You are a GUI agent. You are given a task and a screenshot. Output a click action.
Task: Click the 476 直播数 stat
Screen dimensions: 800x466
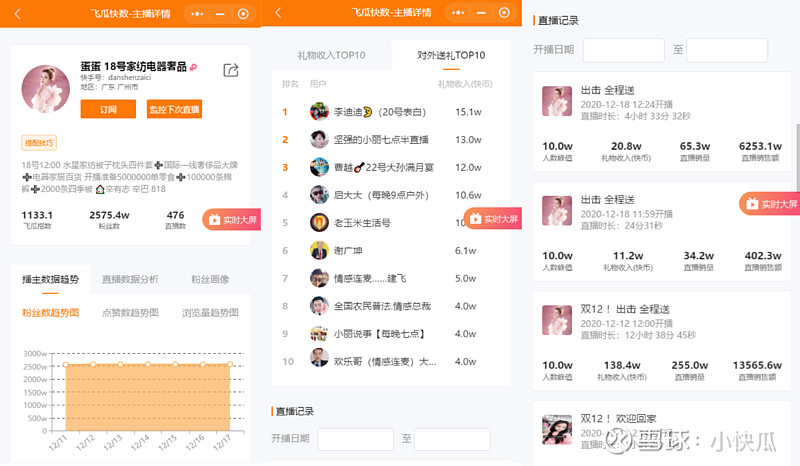[176, 215]
